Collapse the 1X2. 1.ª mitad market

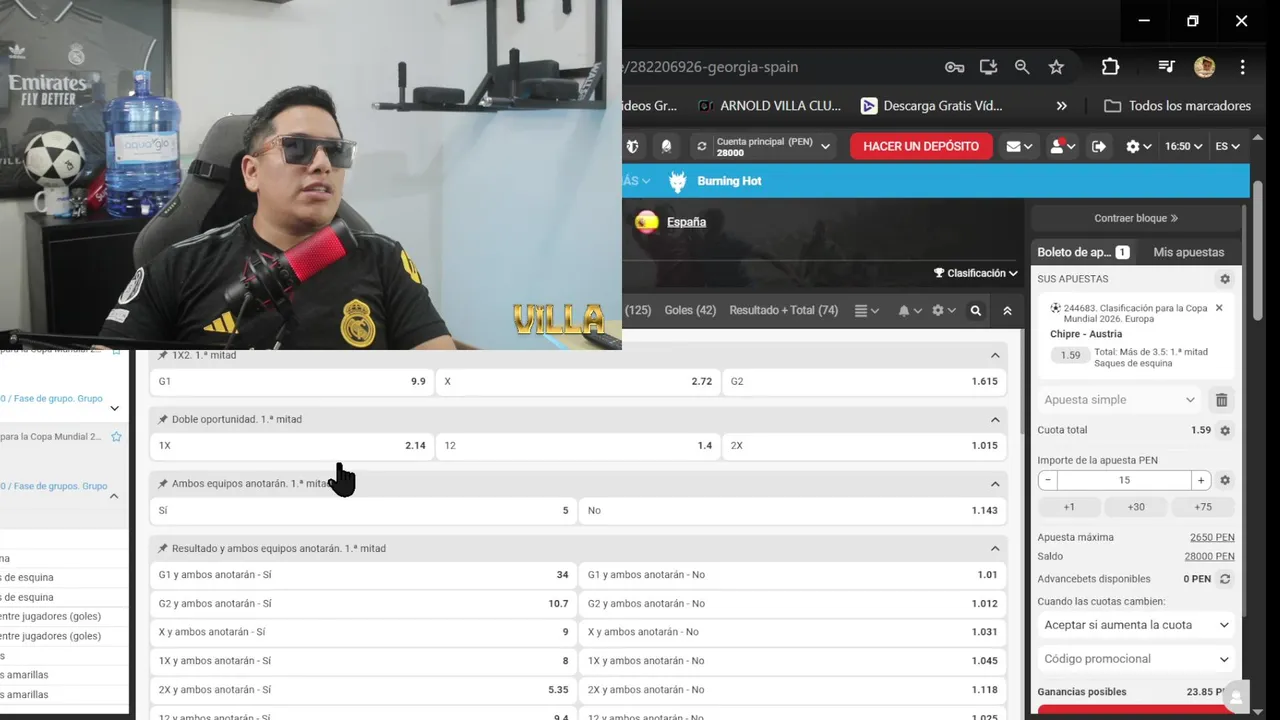[x=995, y=355]
